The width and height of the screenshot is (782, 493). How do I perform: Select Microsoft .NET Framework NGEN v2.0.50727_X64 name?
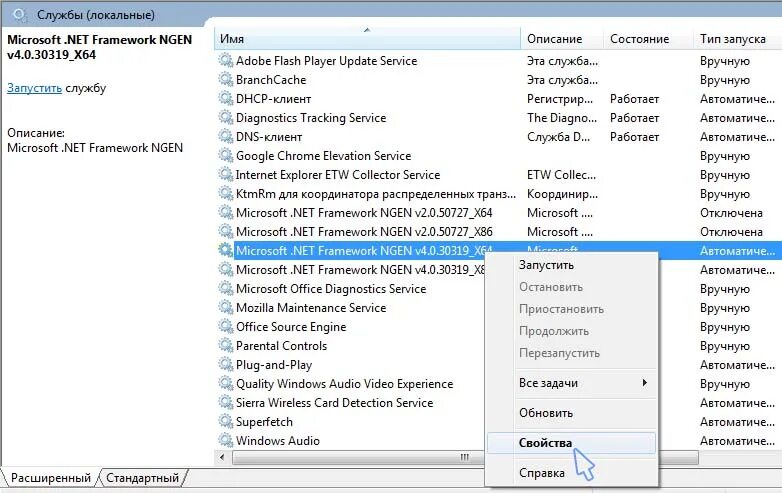click(x=364, y=213)
